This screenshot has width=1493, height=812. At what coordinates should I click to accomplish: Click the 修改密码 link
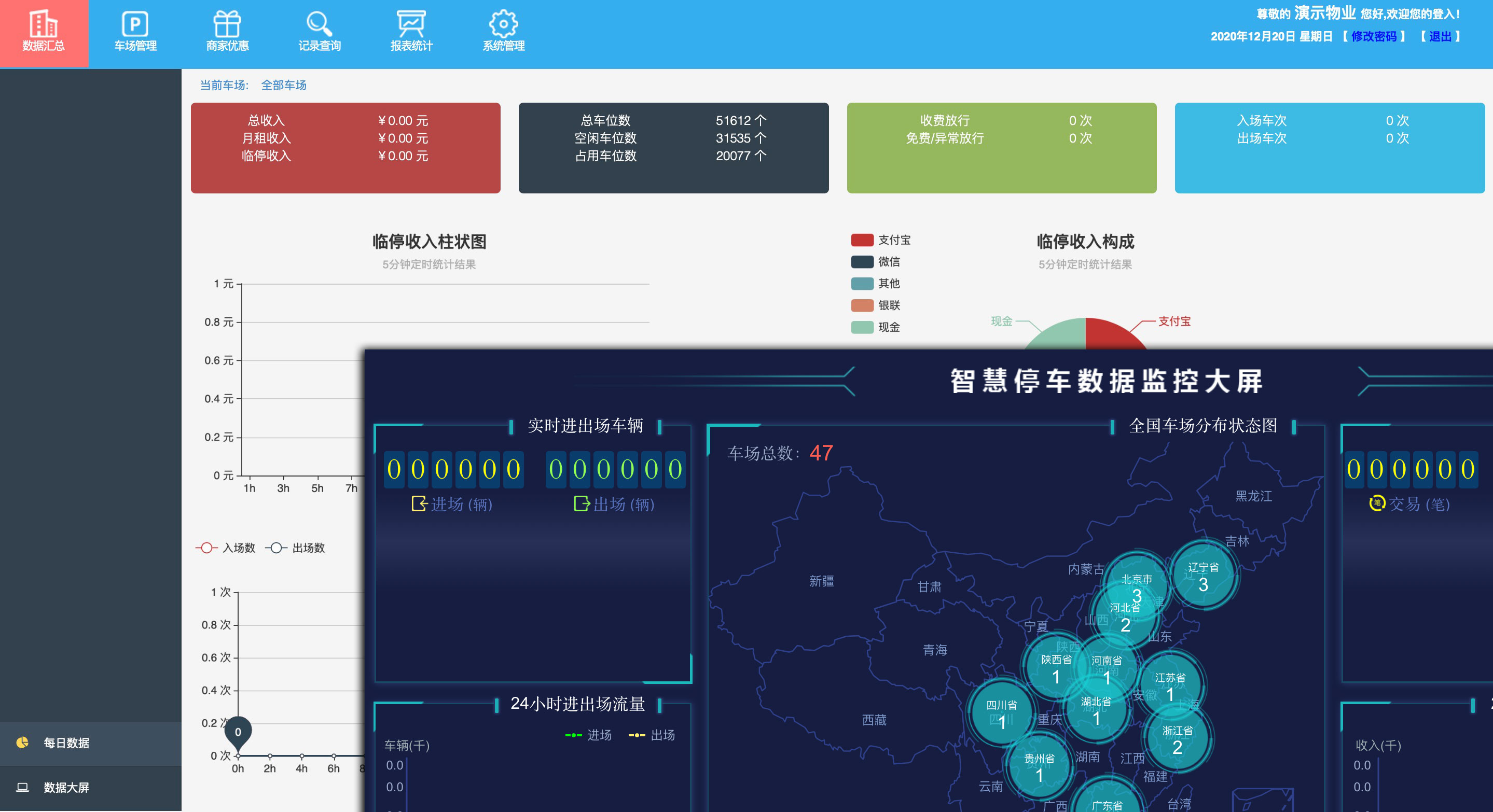coord(1374,36)
